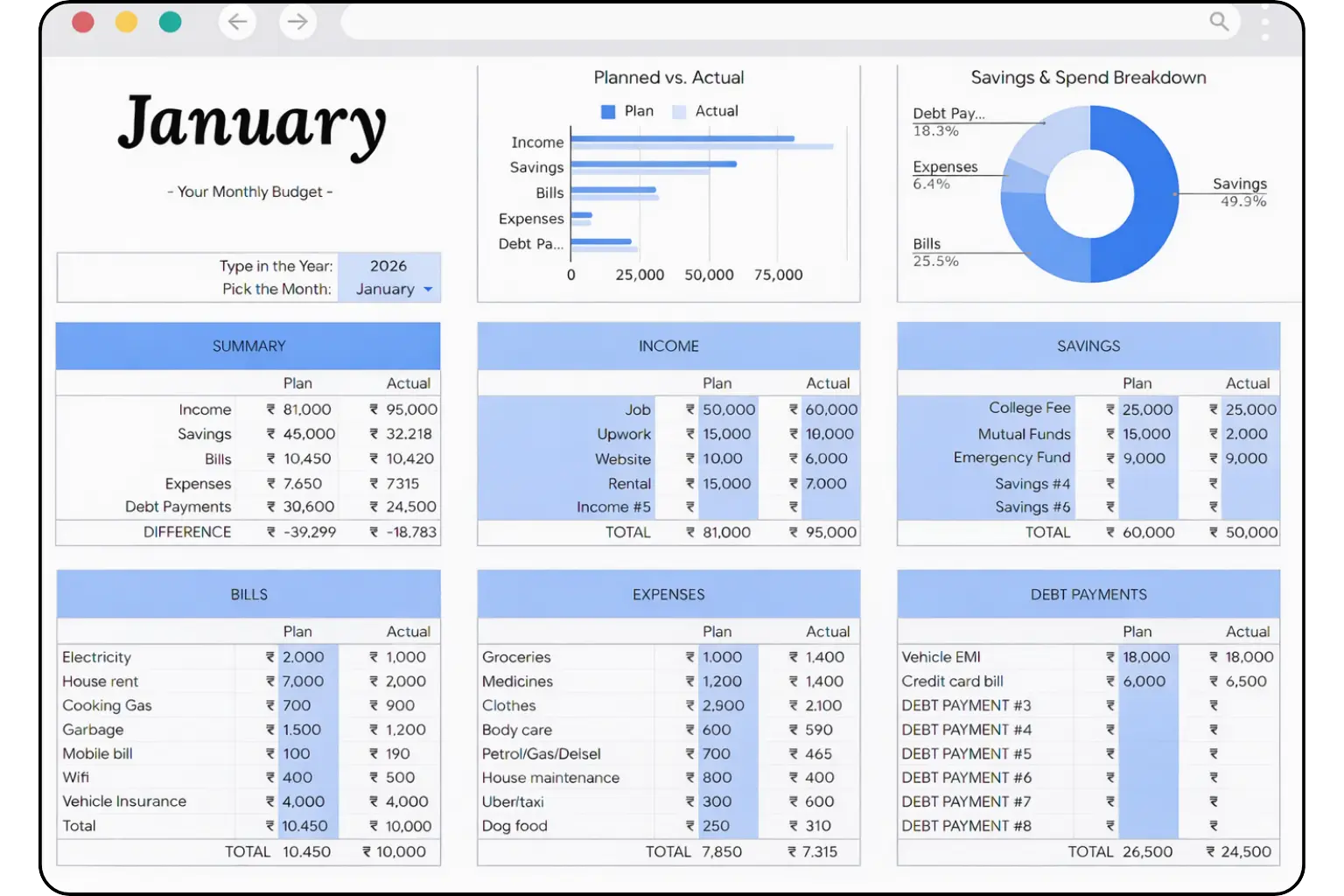This screenshot has height=896, width=1344.
Task: Click the Vehicle EMI plan amount
Action: 1146,657
